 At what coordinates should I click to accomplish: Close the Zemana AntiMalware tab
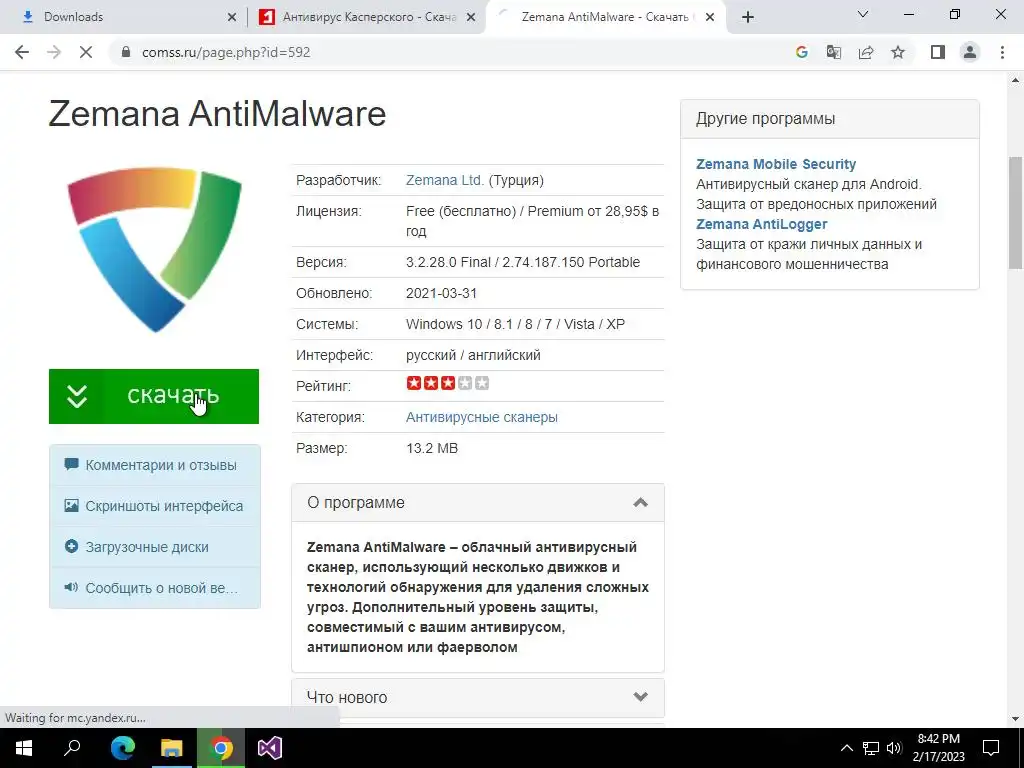coord(711,18)
